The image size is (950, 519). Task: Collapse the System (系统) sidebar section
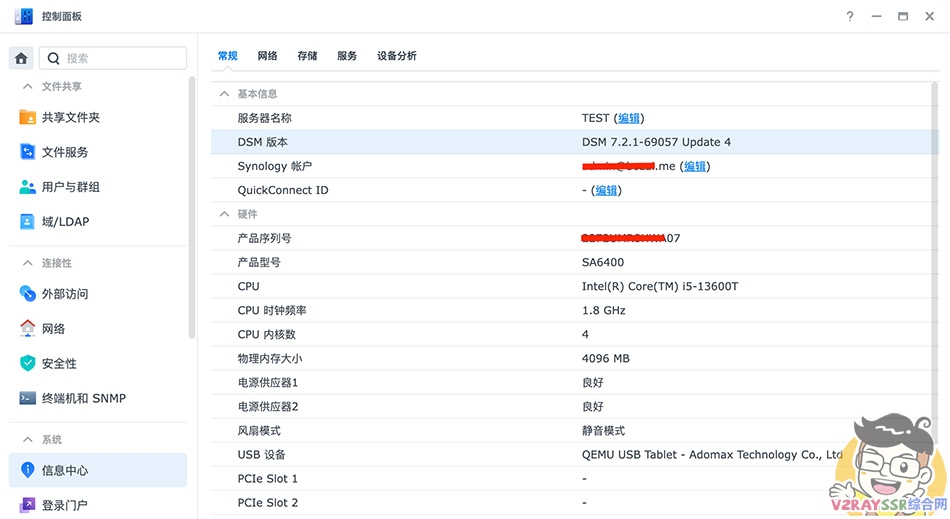click(27, 440)
